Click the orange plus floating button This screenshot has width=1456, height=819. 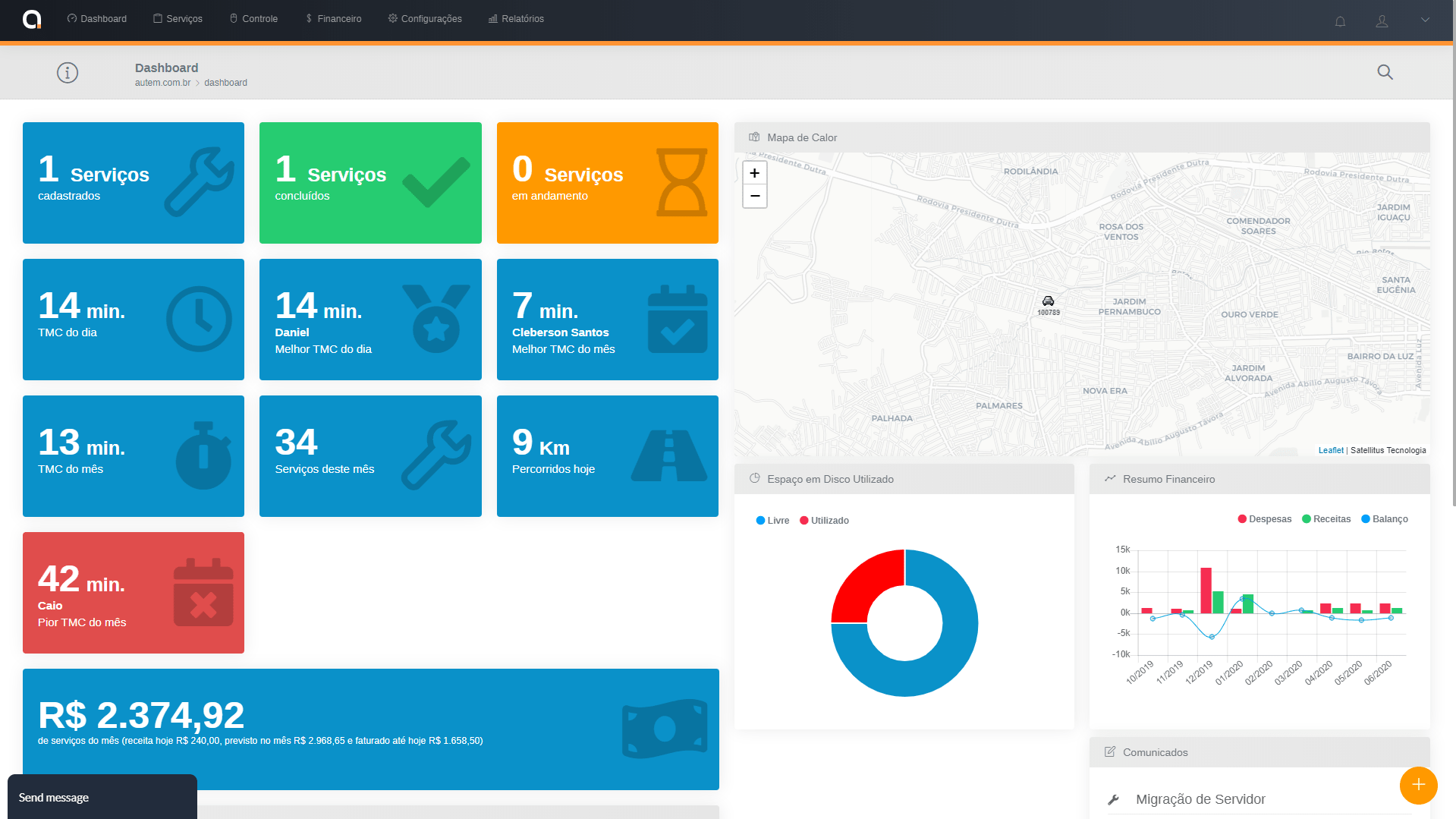coord(1419,785)
